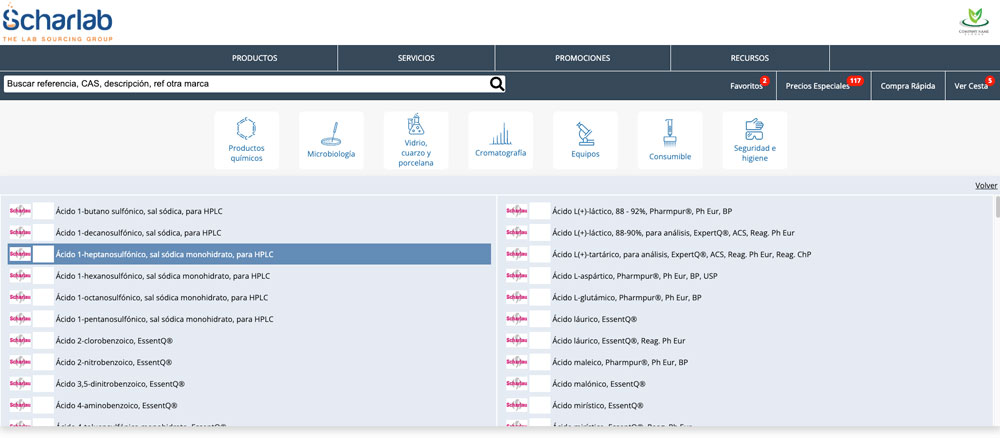1000x438 pixels.
Task: Click the Scharlab logo at top left
Action: point(58,22)
